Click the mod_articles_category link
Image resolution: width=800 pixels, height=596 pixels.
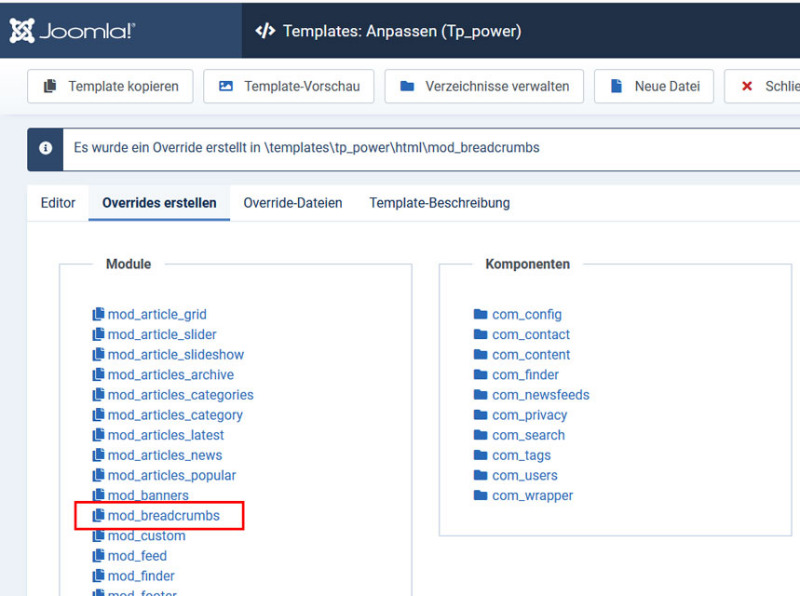pyautogui.click(x=175, y=415)
